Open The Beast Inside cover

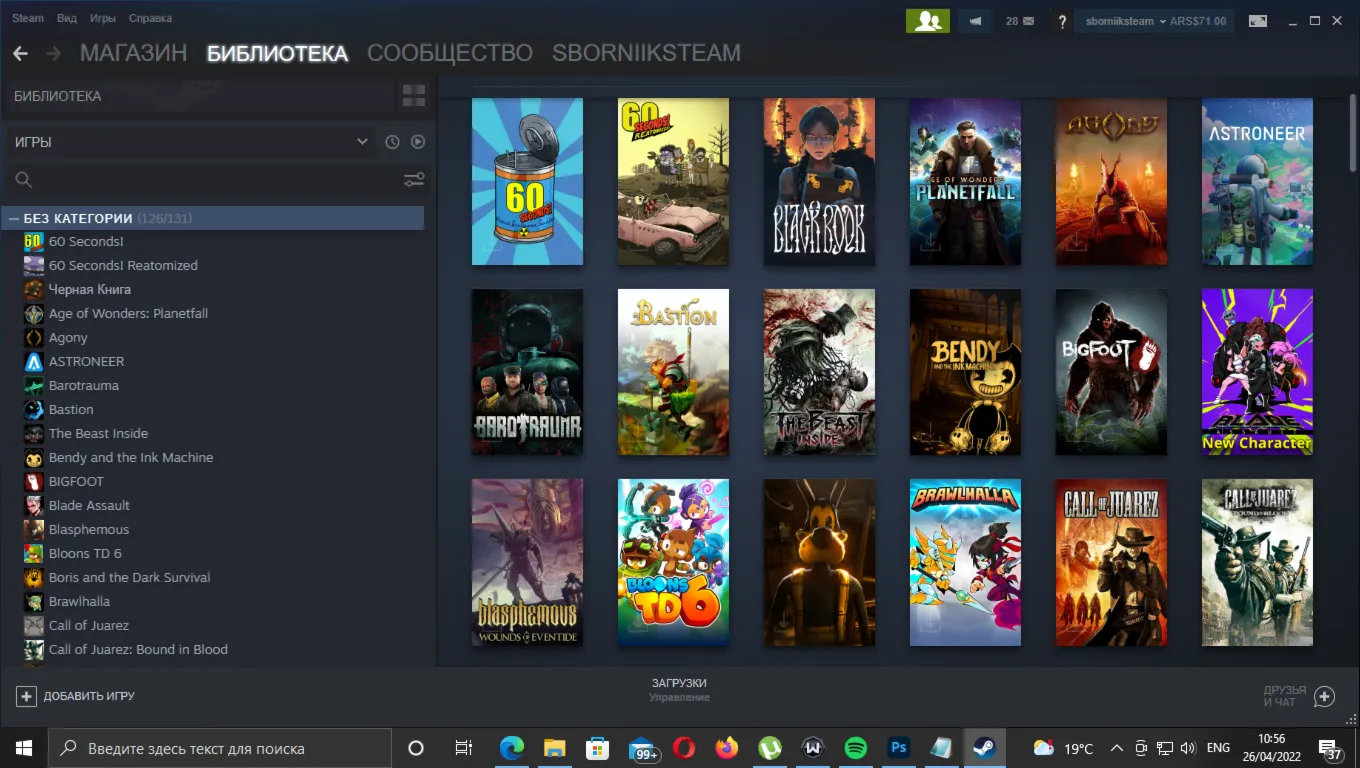pos(819,372)
